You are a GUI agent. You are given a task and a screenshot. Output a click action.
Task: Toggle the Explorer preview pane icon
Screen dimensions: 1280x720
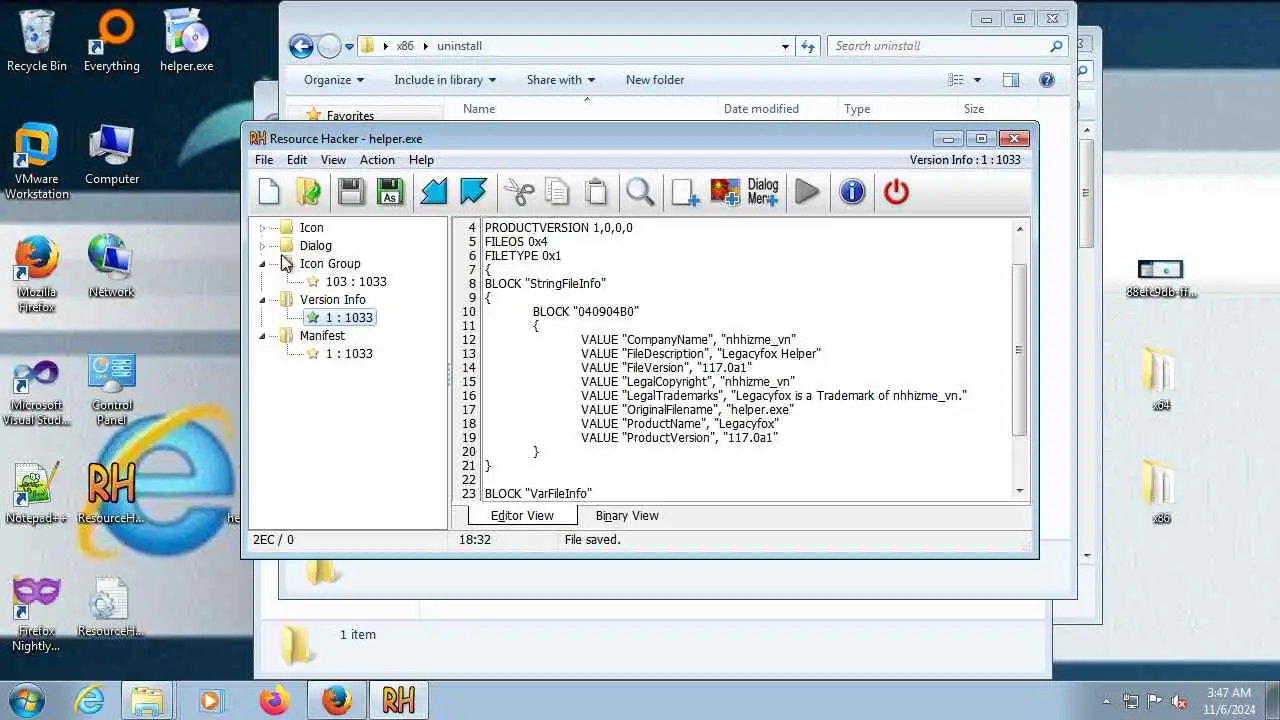point(1011,80)
